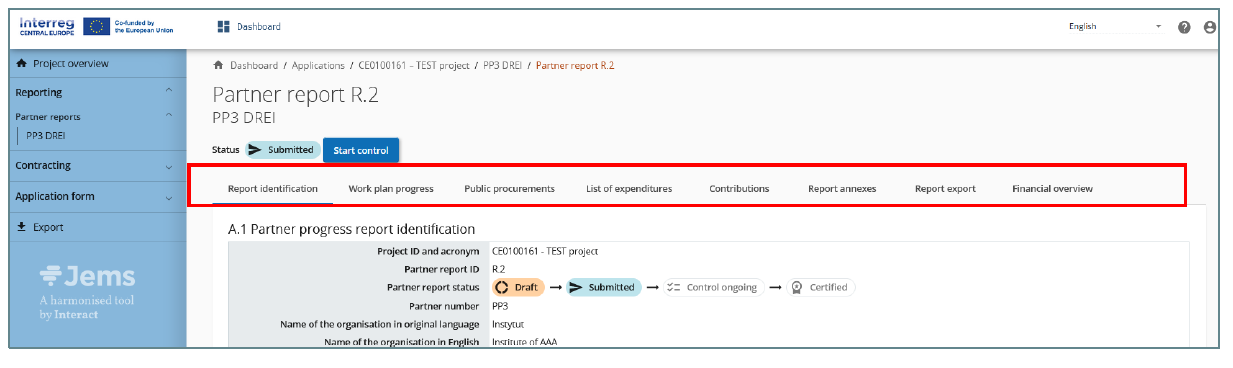
Task: Click the Submitted chip in report status row
Action: 604,287
